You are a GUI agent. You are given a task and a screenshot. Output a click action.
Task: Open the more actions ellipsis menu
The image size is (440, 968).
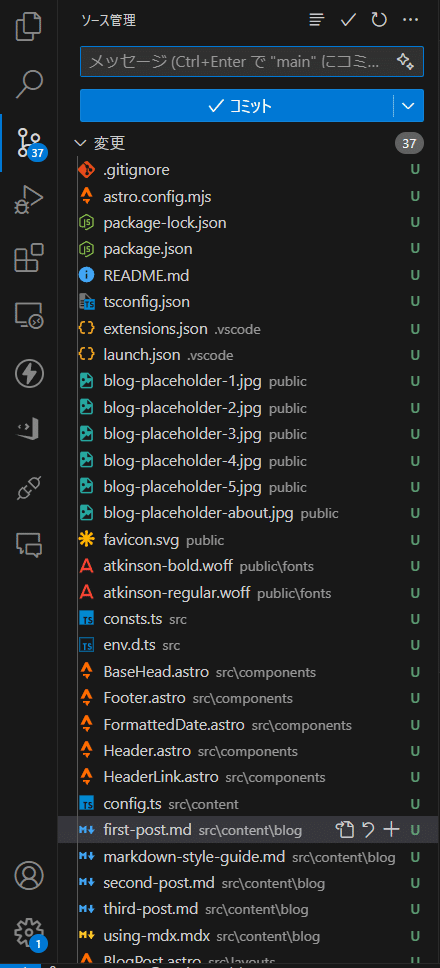tap(410, 20)
